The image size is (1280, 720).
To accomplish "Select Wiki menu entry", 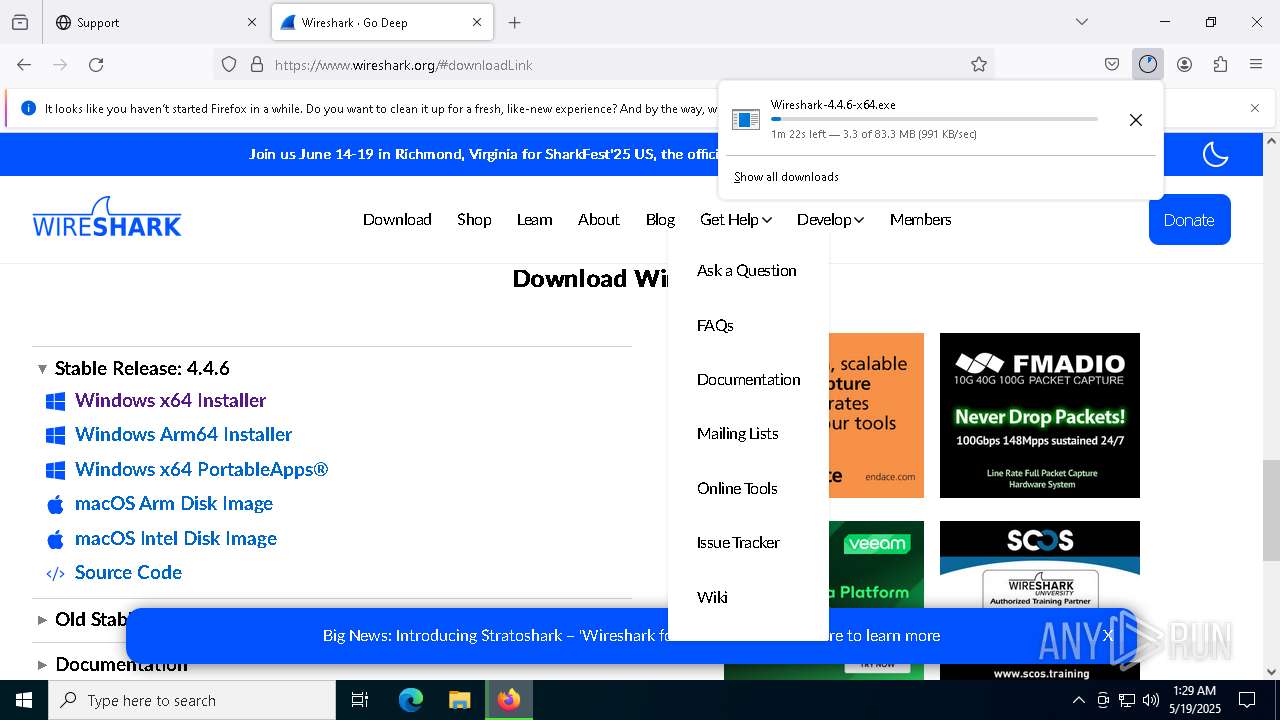I will tap(712, 597).
